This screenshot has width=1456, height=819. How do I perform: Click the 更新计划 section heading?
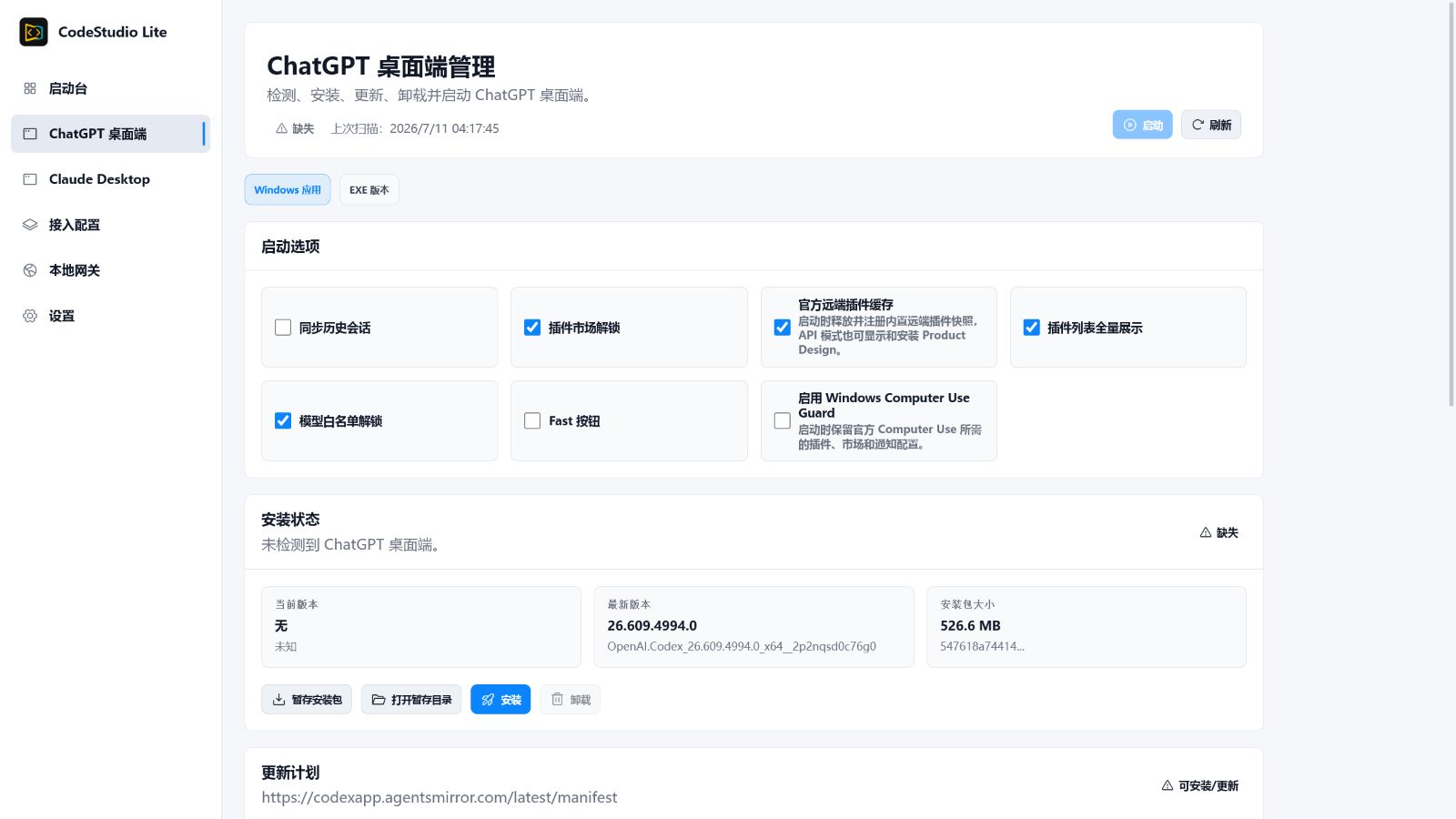point(290,773)
